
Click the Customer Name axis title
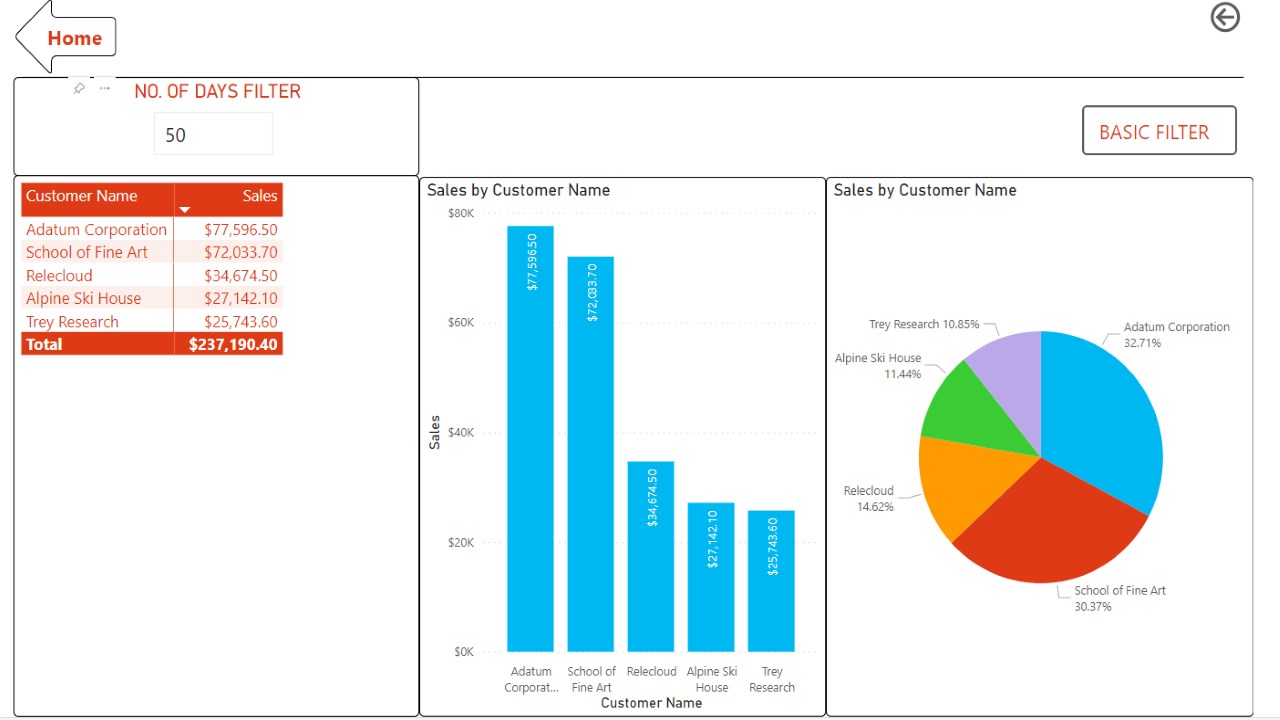651,703
